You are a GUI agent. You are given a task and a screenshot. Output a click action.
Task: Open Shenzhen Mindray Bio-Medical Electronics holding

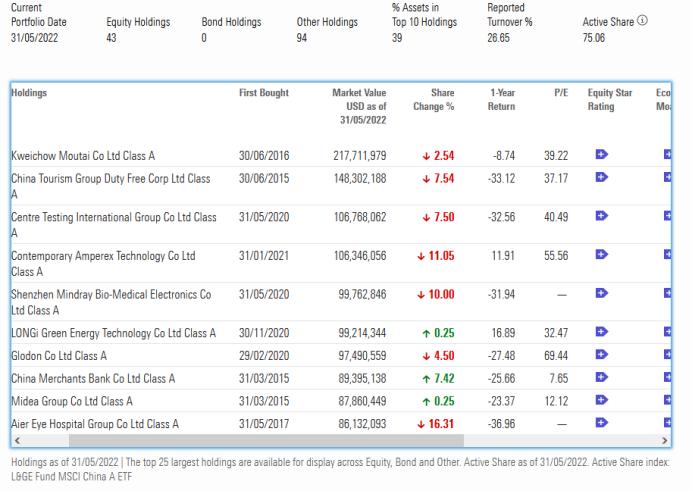click(x=111, y=302)
